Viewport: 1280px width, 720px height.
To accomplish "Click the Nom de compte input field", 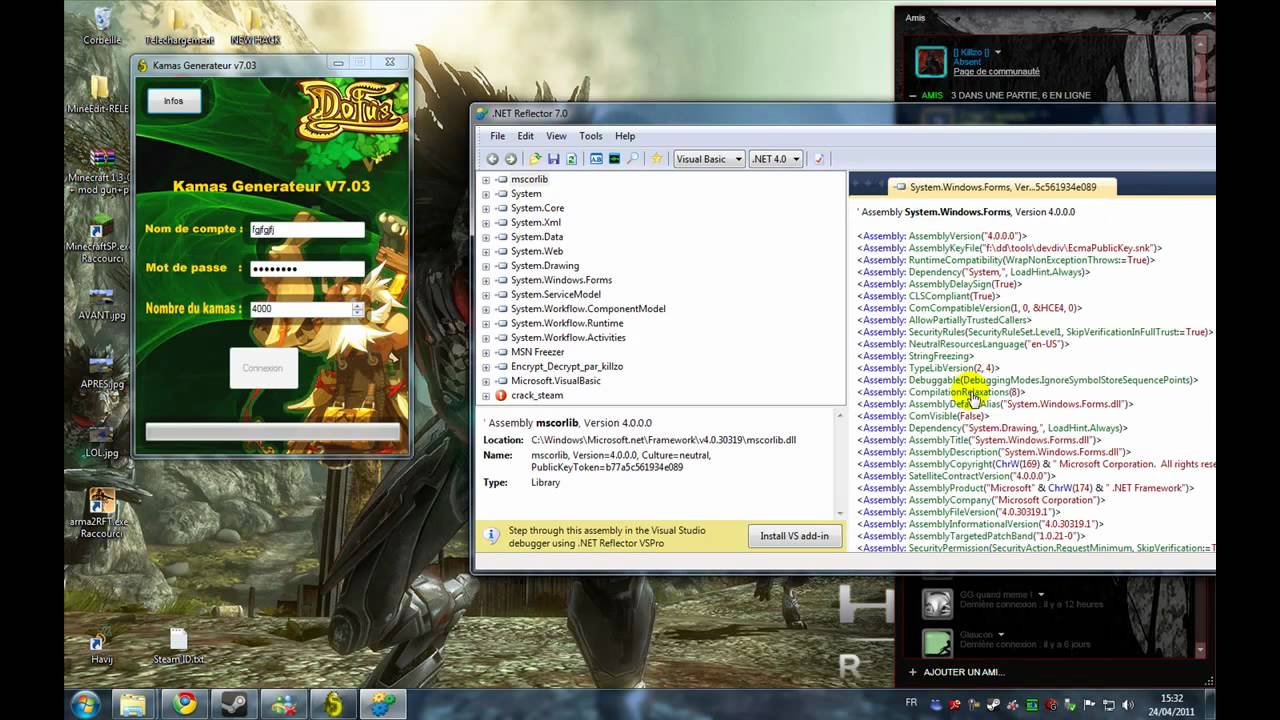I will (x=307, y=229).
